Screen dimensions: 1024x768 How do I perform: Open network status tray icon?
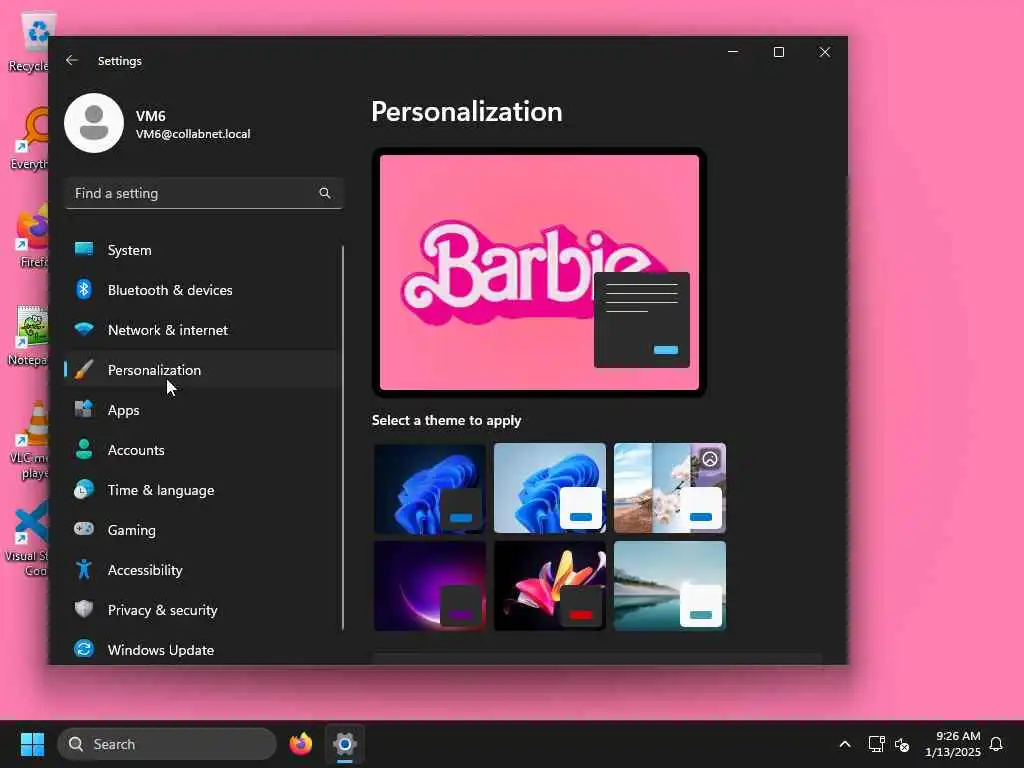click(x=876, y=744)
